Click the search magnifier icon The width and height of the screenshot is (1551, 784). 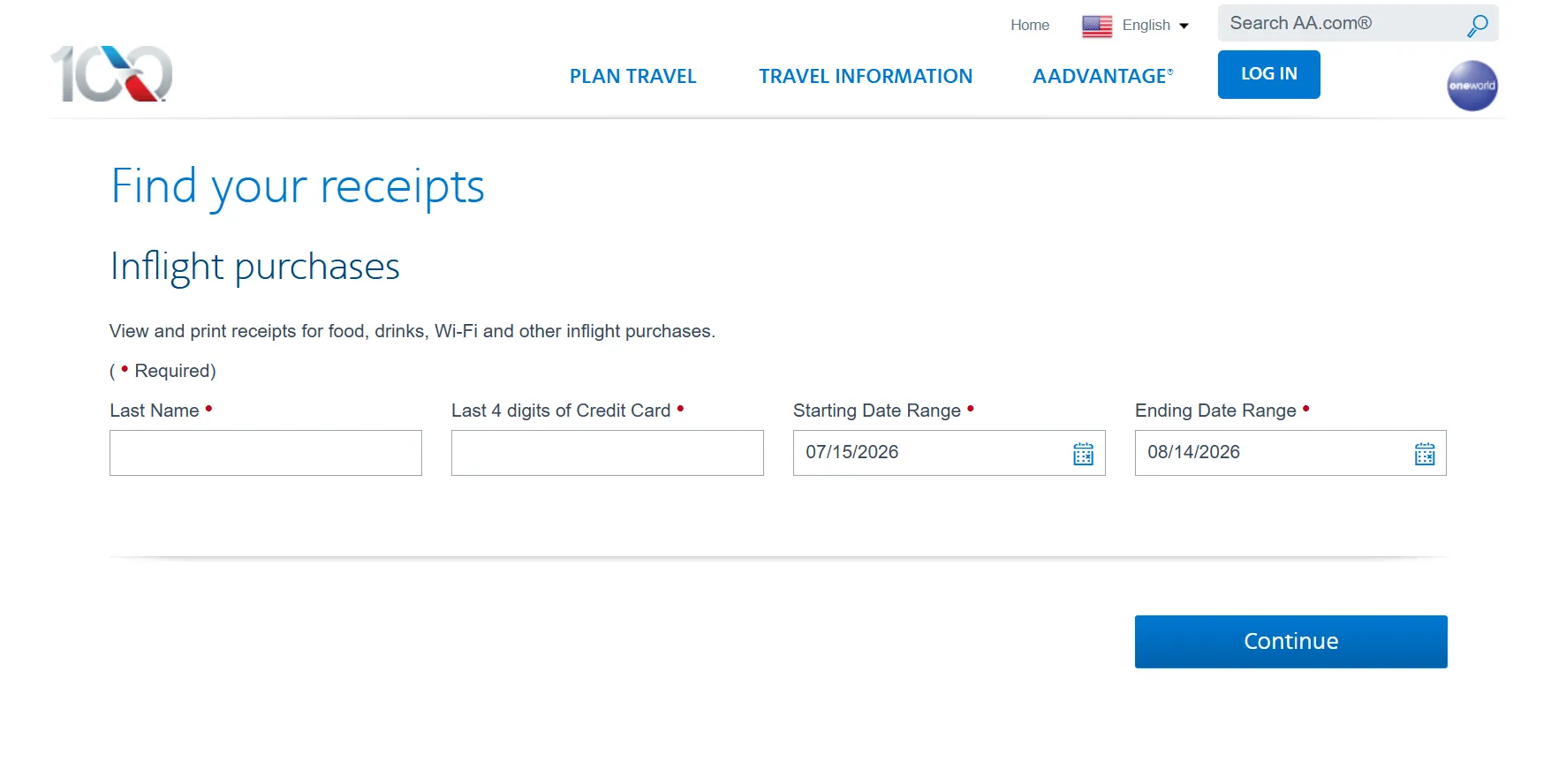click(1477, 26)
